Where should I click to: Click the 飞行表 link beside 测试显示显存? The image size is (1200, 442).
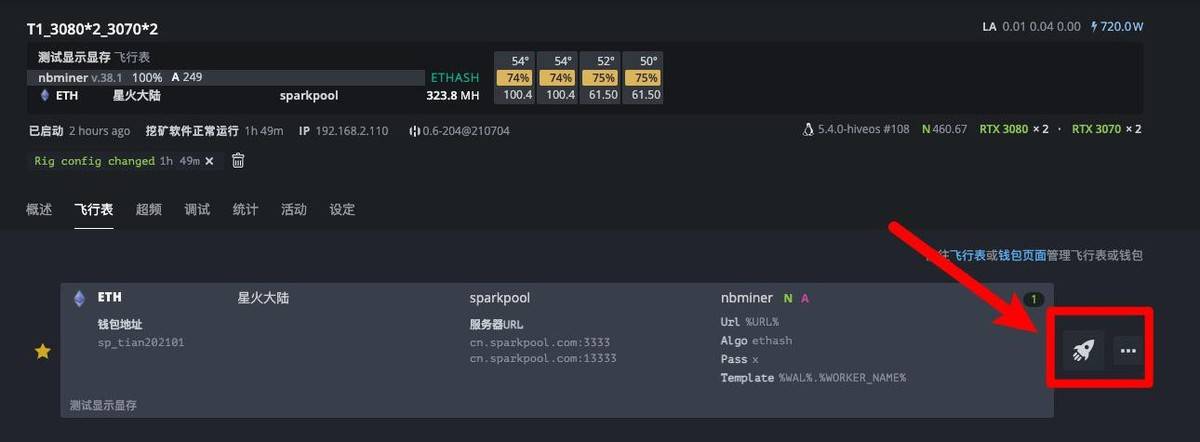[x=132, y=58]
